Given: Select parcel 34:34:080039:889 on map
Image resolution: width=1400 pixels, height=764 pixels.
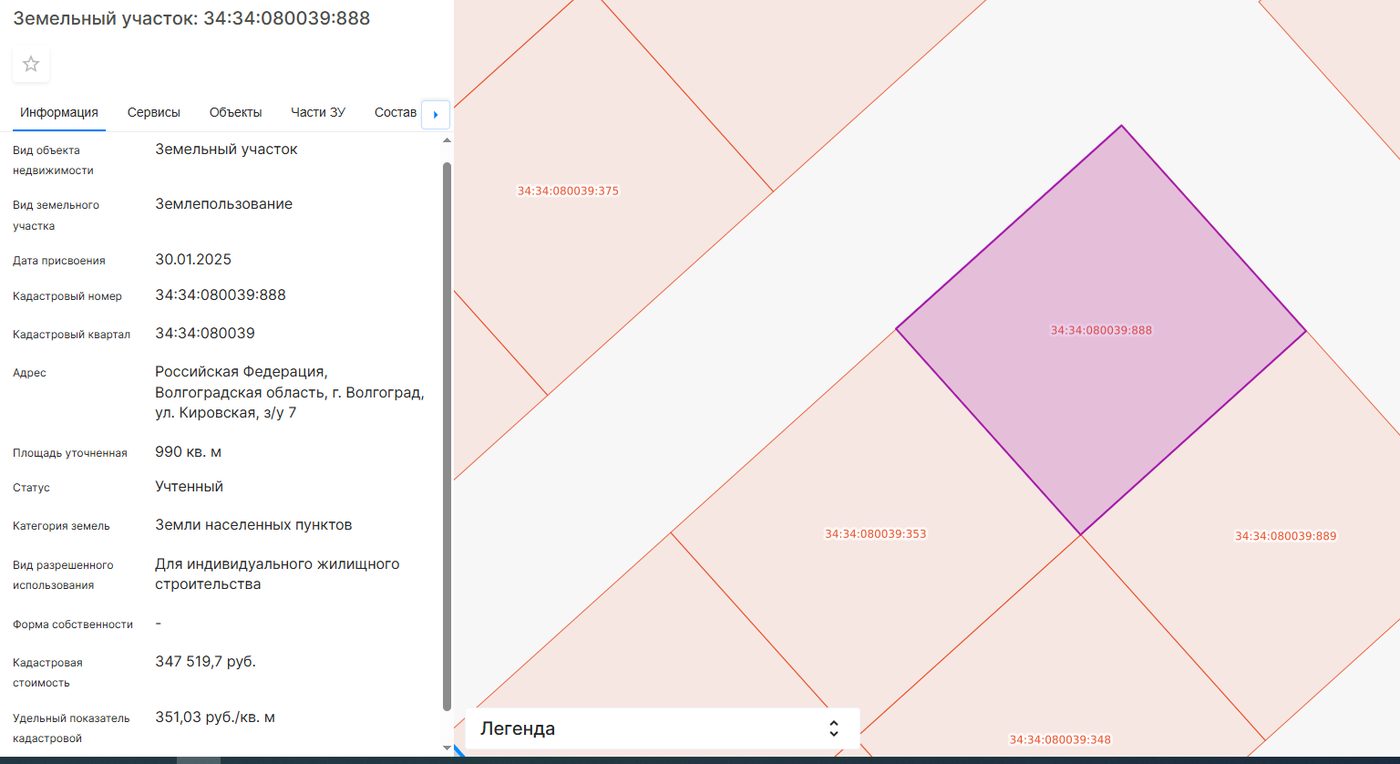Looking at the screenshot, I should 1285,536.
